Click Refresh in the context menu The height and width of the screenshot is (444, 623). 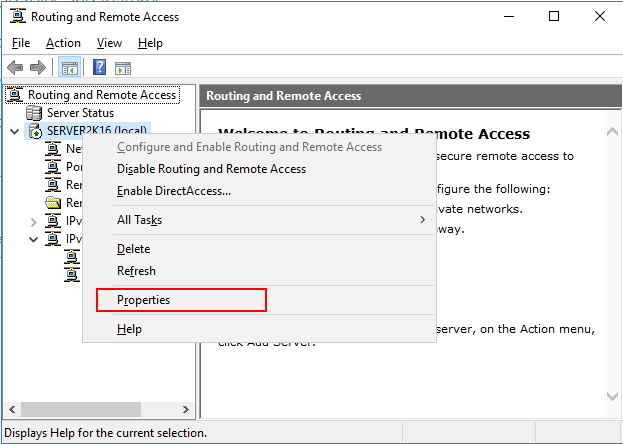136,271
